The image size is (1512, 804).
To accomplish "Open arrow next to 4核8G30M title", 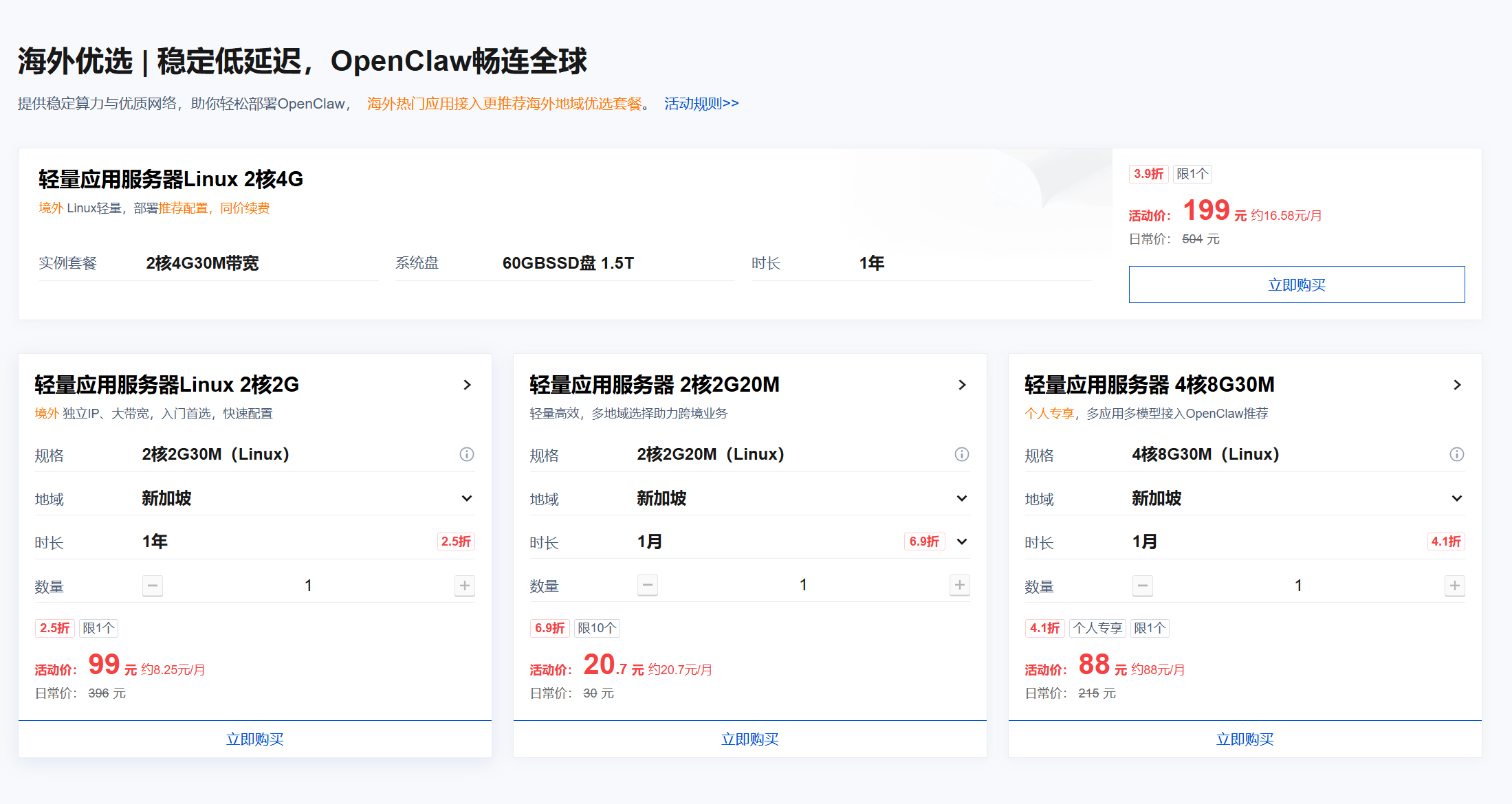I will click(1458, 385).
